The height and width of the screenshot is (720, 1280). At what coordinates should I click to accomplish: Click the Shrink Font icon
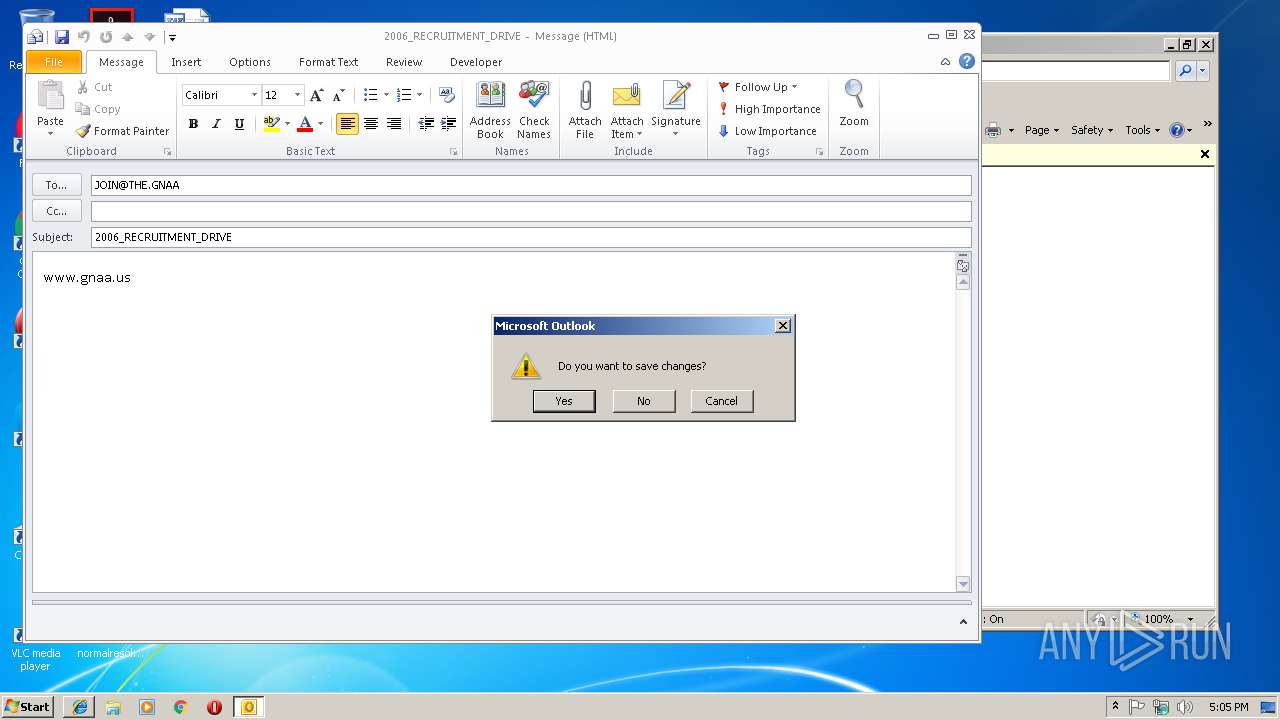(x=338, y=95)
